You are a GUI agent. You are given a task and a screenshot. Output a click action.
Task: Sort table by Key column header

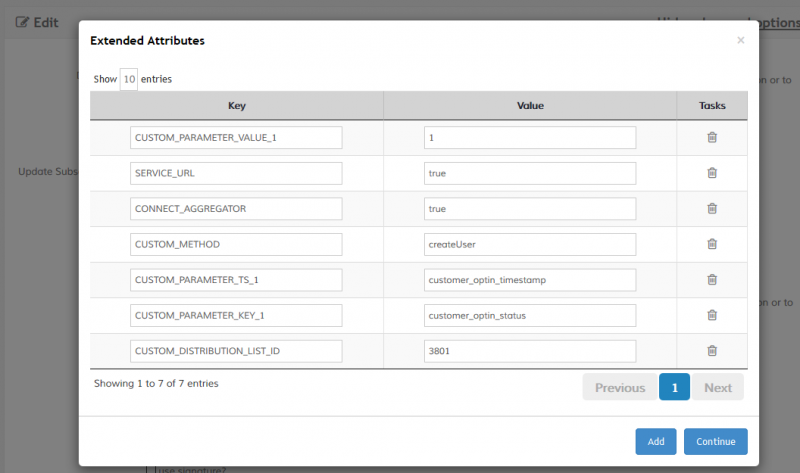click(x=236, y=105)
